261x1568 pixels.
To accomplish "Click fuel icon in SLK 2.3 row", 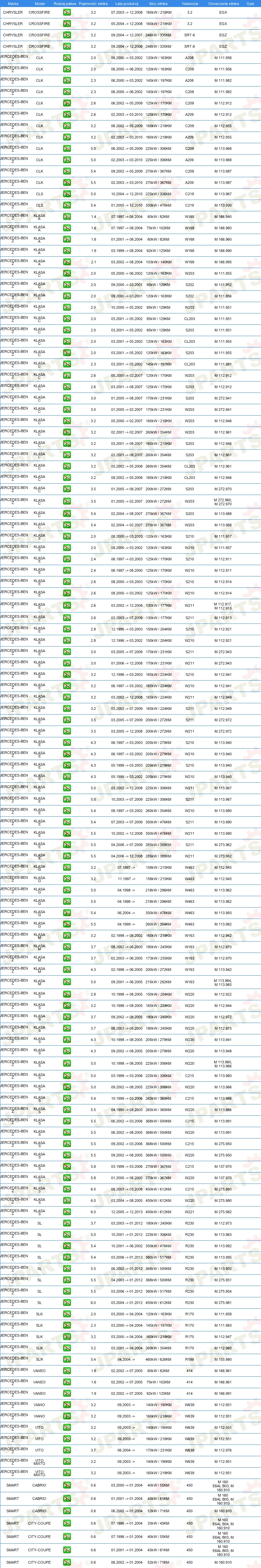I will click(x=67, y=1325).
